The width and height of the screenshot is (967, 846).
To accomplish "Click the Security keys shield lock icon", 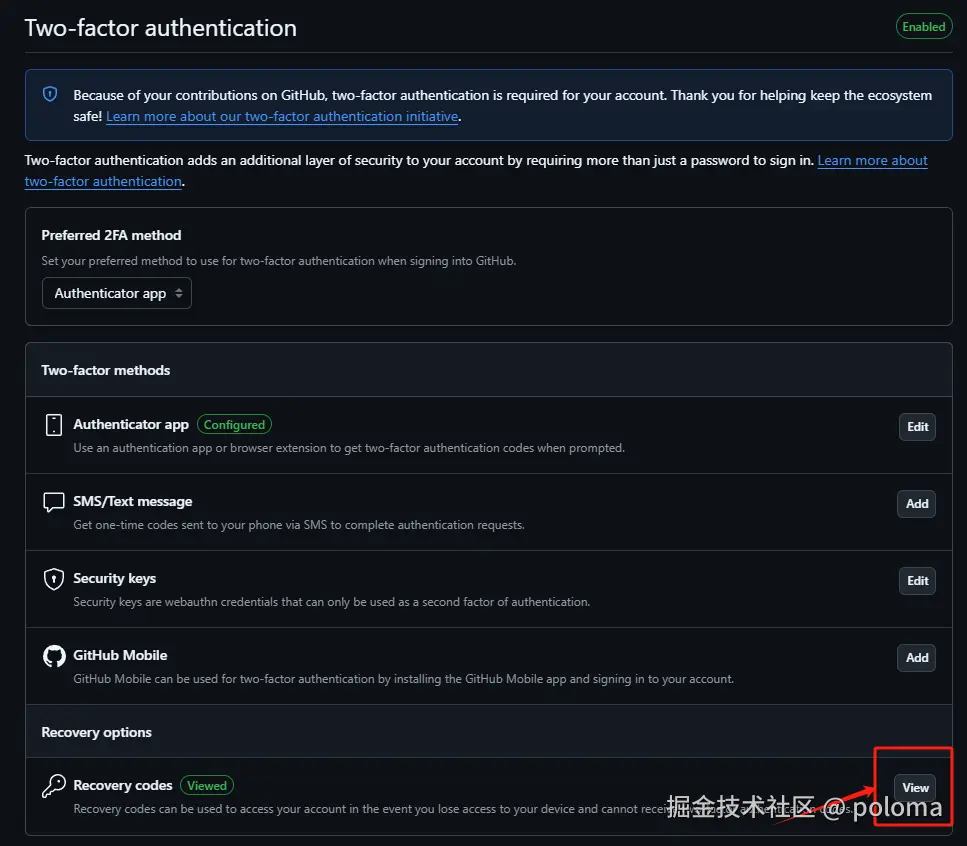I will tap(54, 579).
